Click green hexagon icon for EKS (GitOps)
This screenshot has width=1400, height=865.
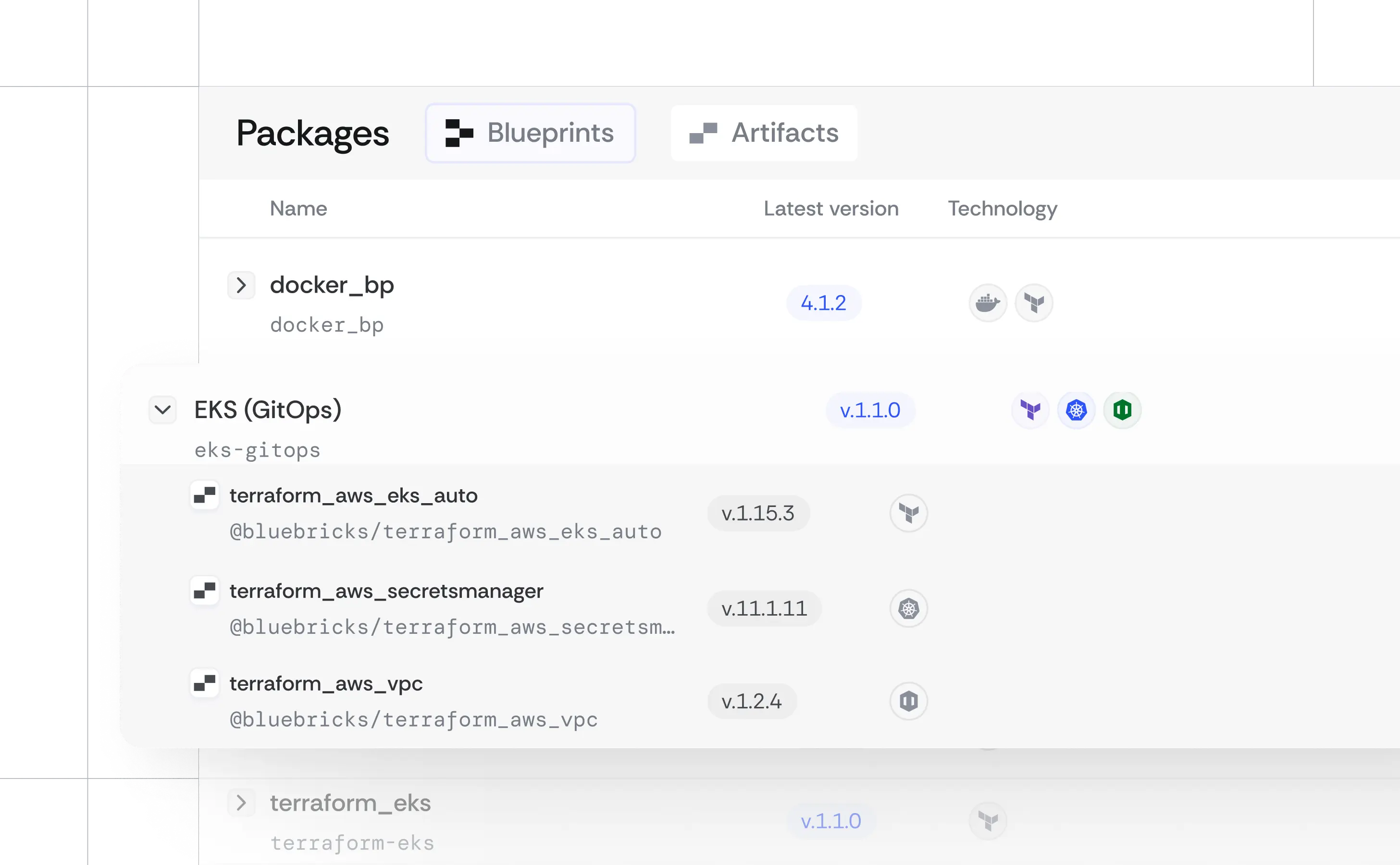tap(1122, 410)
